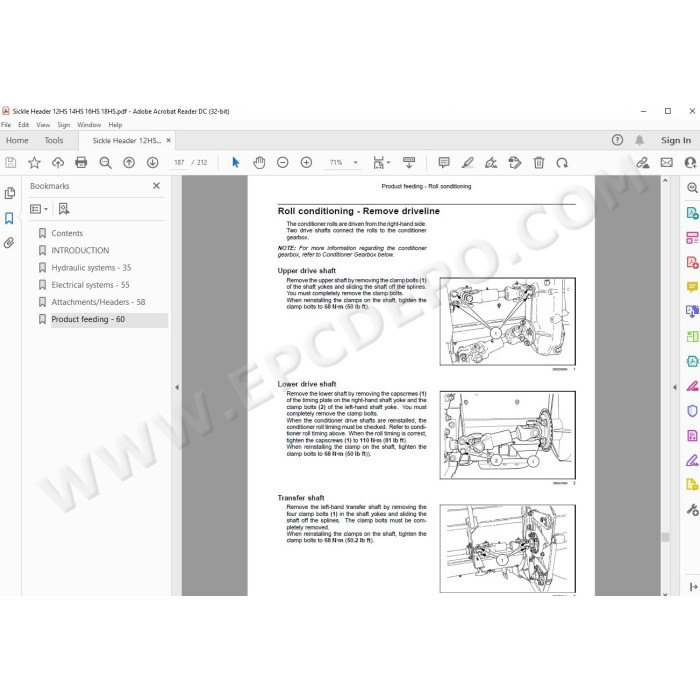Screen dimensions: 700x700
Task: Add a comment with sticky note icon
Action: [444, 162]
